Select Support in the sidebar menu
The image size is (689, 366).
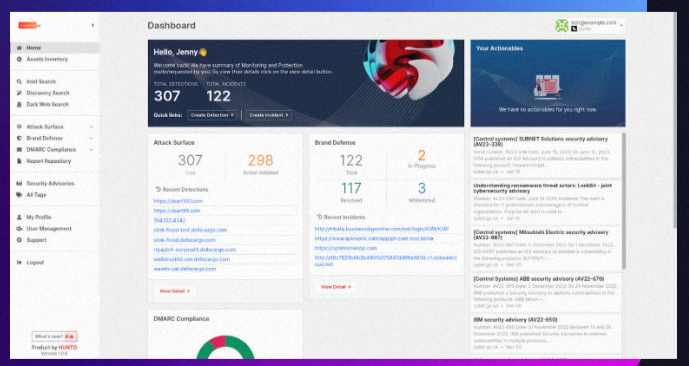[36, 240]
